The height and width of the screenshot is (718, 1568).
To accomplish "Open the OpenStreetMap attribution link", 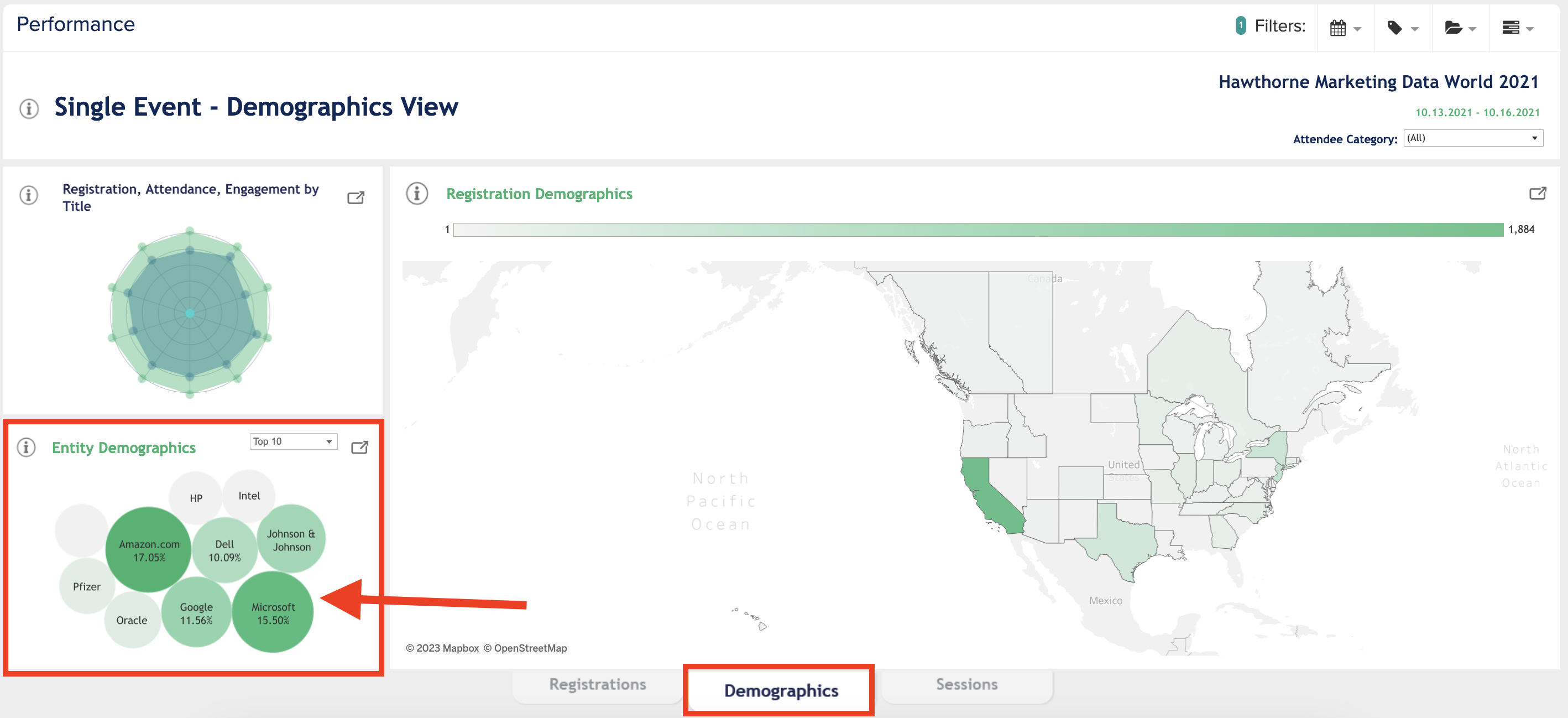I will 525,648.
